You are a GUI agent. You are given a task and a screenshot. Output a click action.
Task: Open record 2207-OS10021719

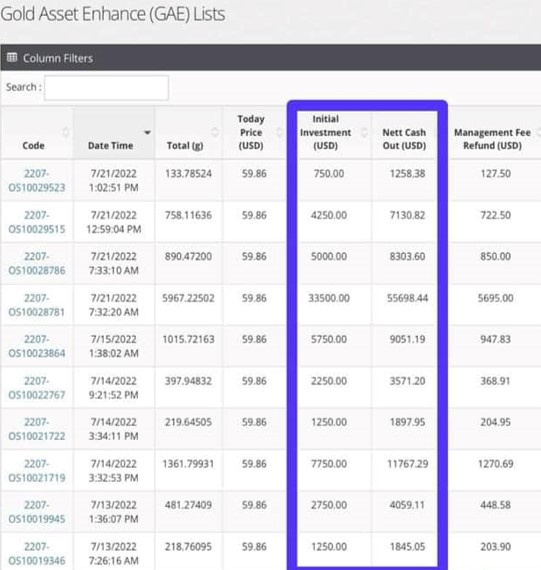[x=37, y=471]
